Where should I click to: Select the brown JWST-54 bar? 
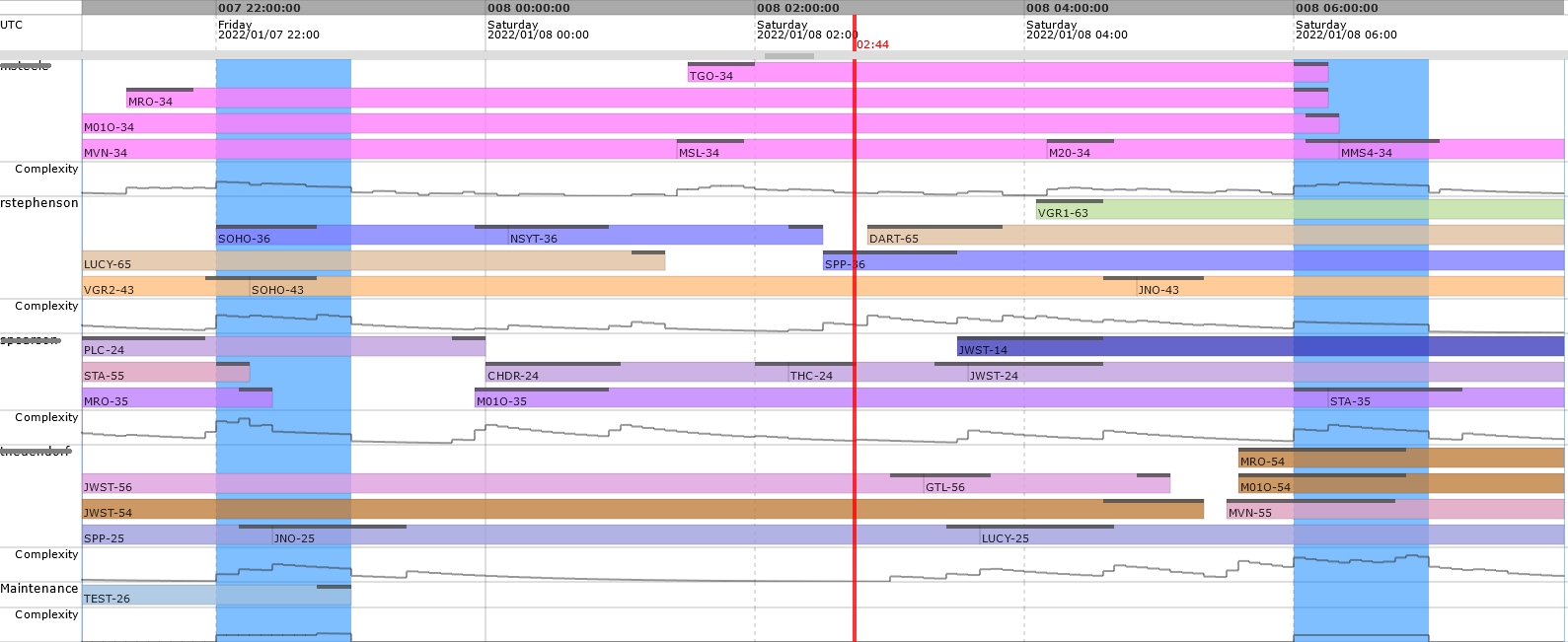coord(642,510)
